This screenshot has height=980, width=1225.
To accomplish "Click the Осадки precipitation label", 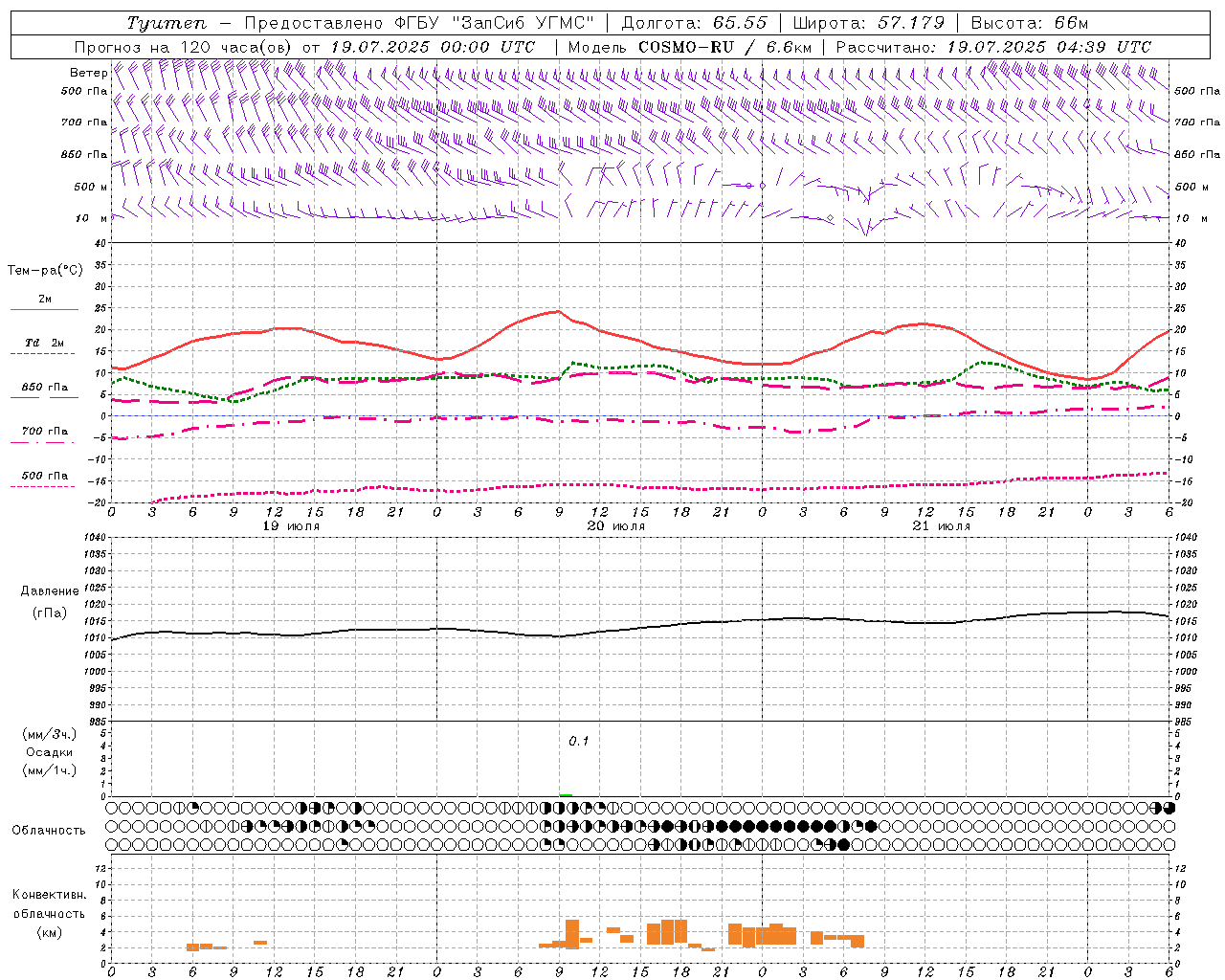I will tap(50, 752).
